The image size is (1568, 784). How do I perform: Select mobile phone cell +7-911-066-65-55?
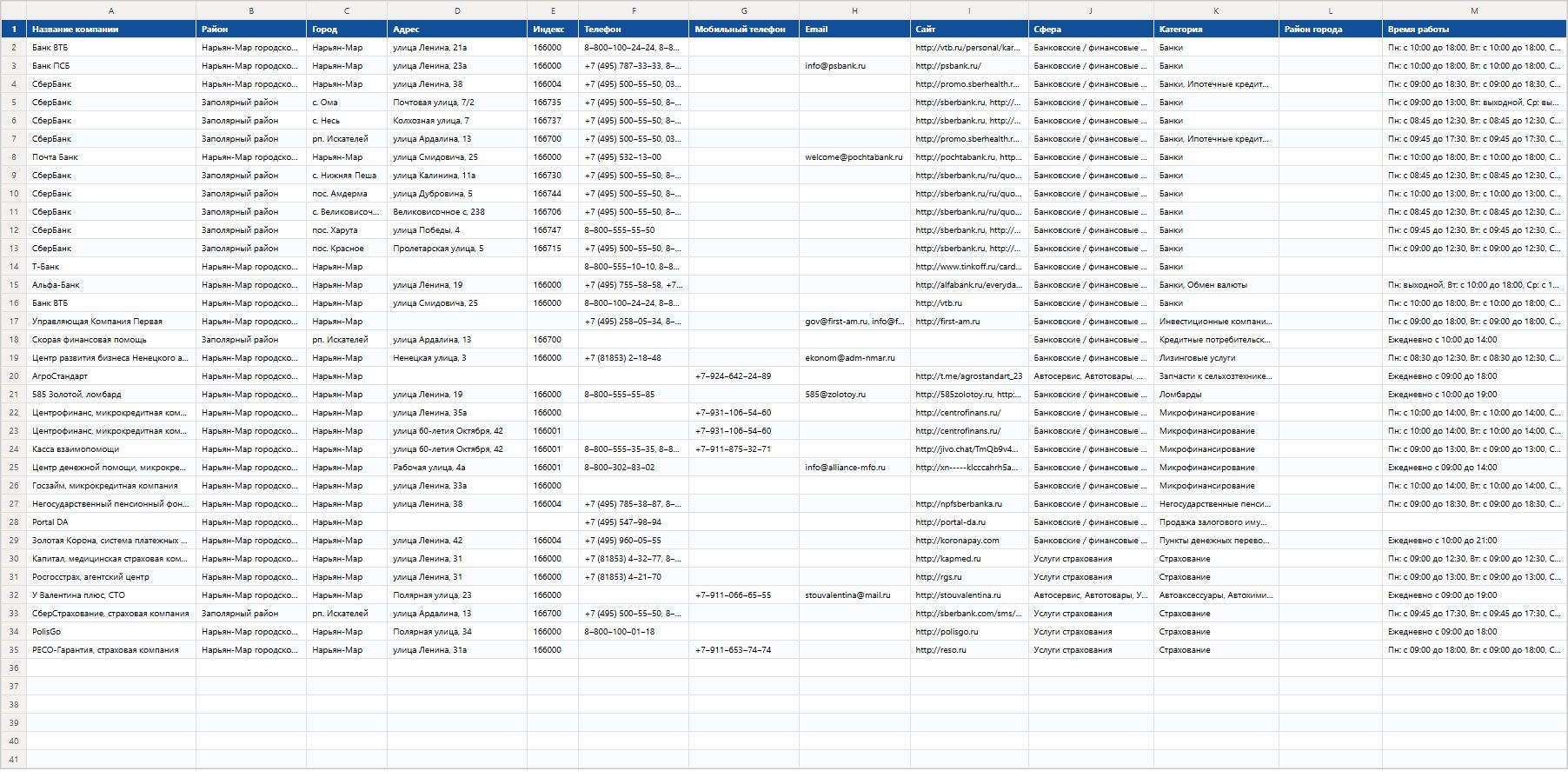pos(744,595)
